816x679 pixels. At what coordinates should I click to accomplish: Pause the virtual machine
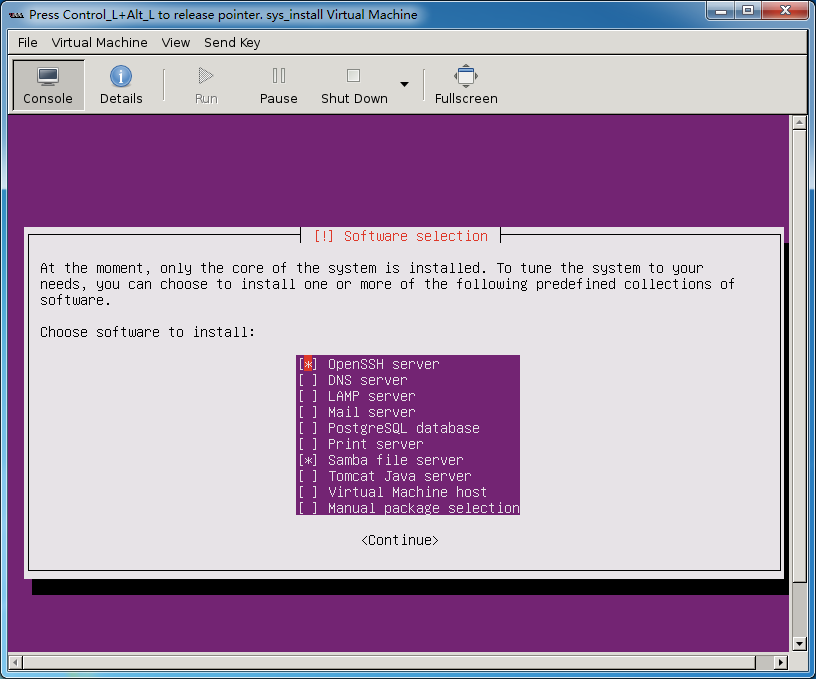279,76
